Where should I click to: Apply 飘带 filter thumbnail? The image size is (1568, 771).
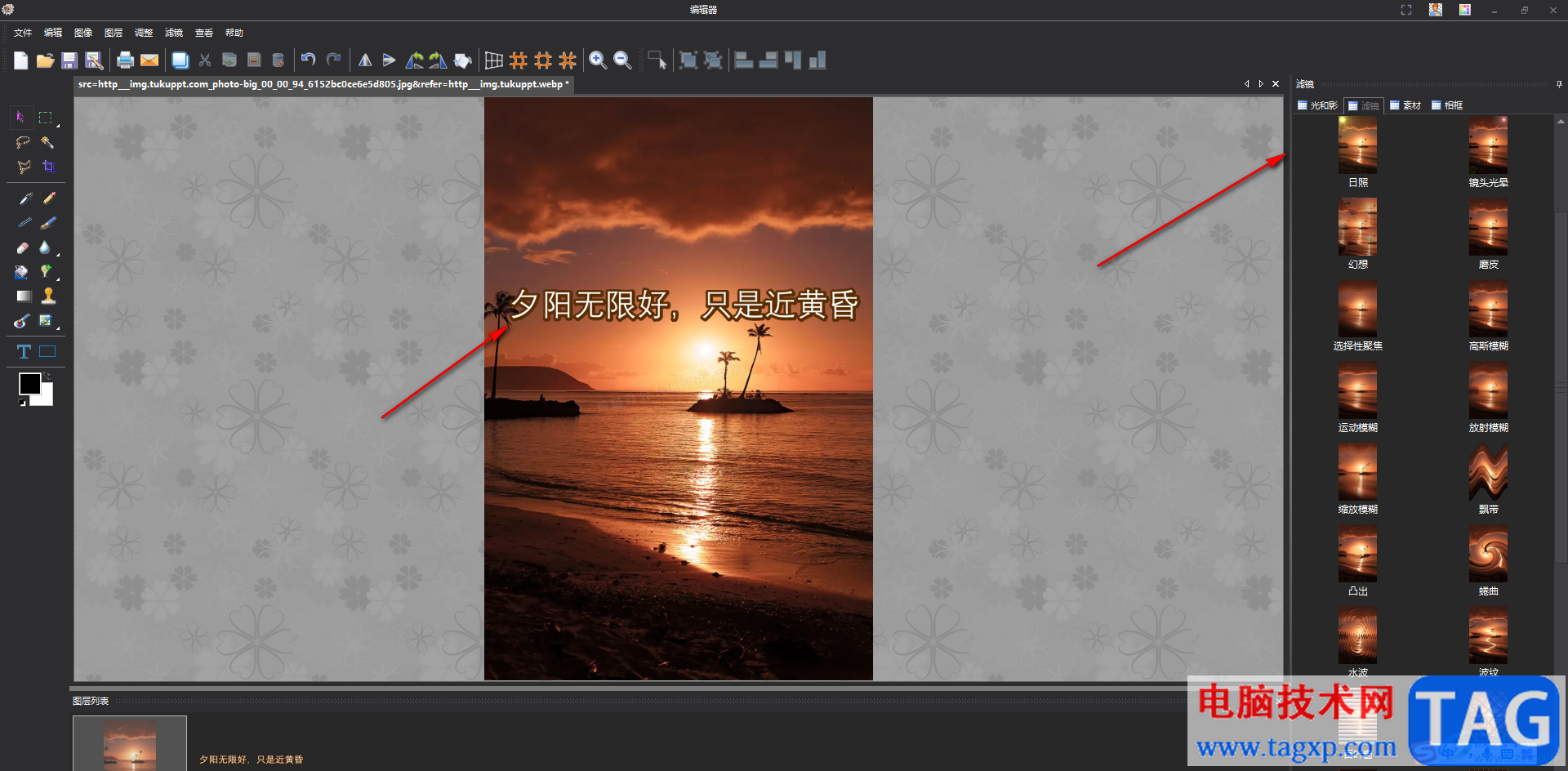point(1488,471)
